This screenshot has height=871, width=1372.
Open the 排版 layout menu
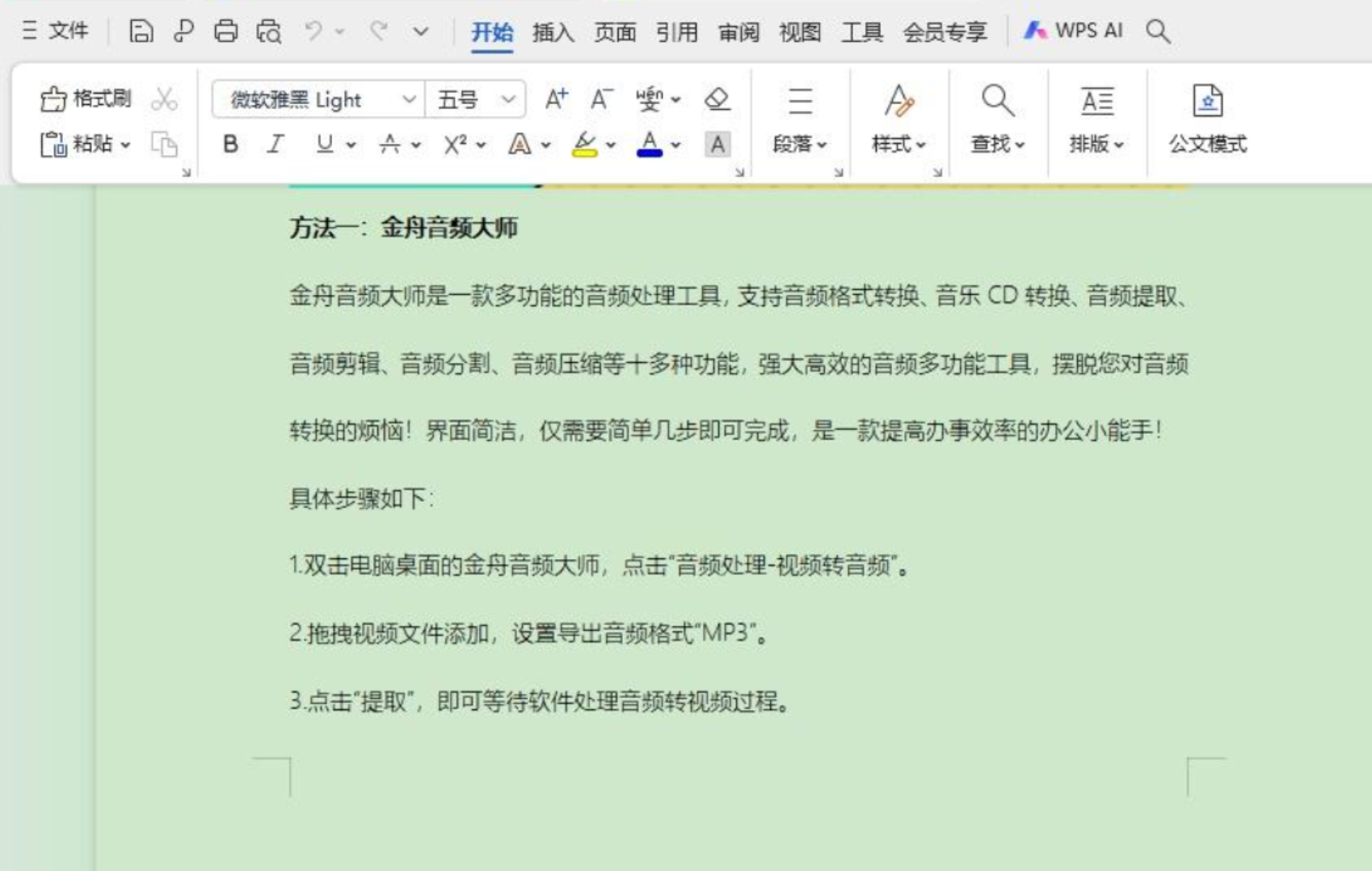point(1096,120)
